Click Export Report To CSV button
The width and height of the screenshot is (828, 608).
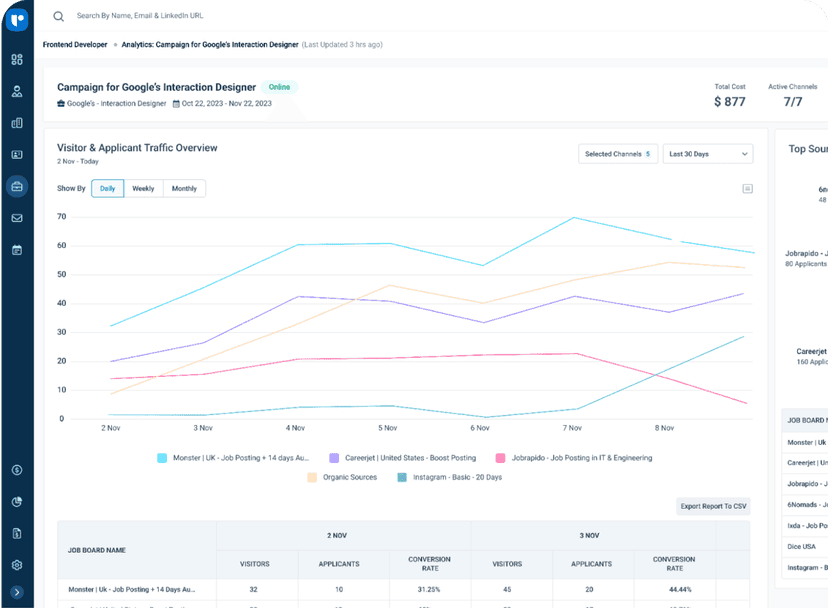coord(713,506)
